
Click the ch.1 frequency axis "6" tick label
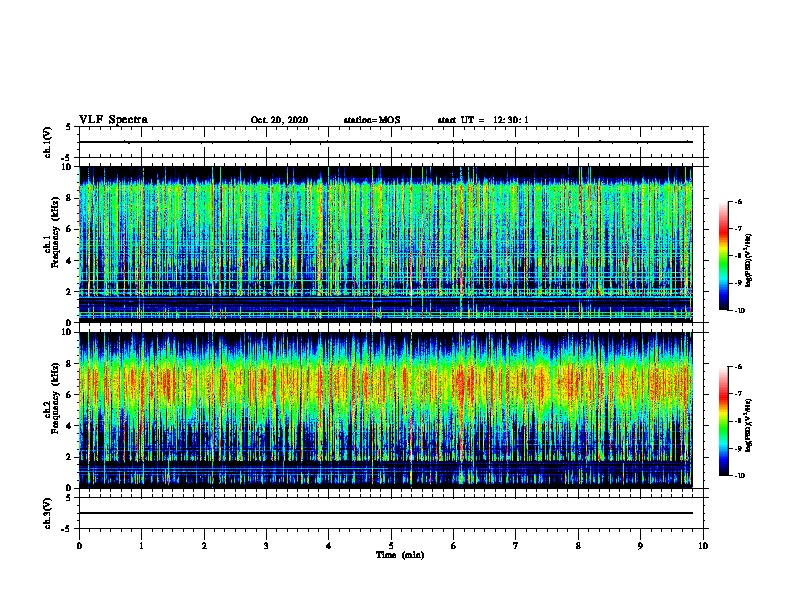coord(69,229)
